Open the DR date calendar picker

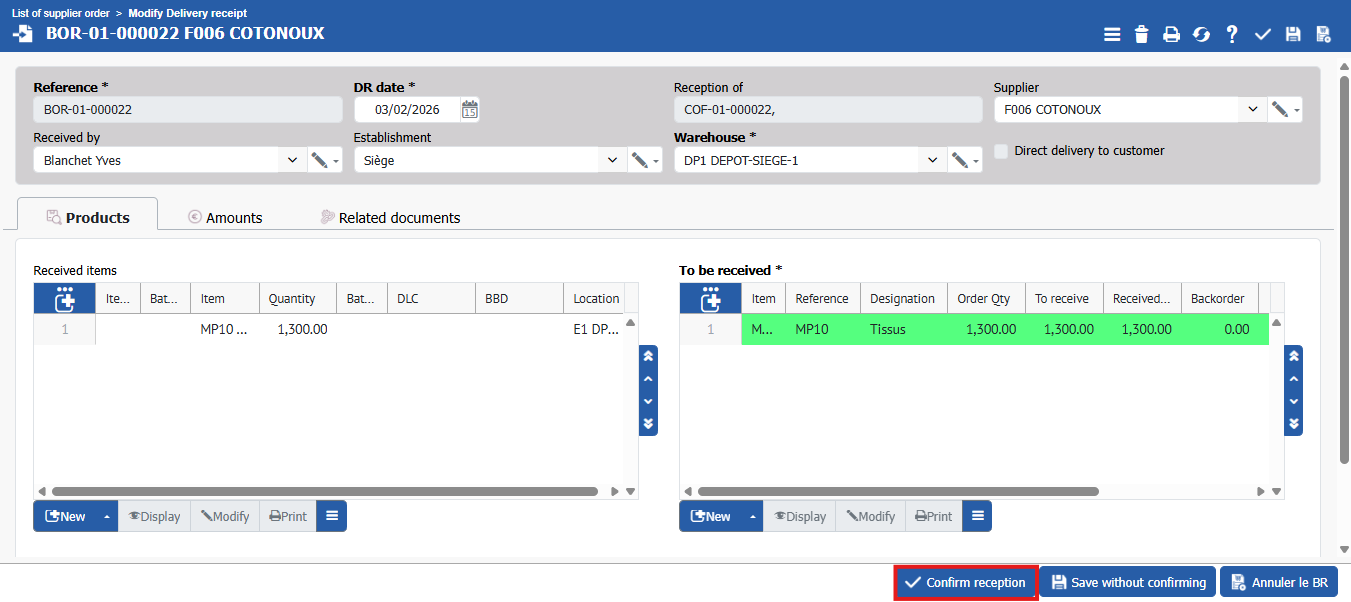pos(469,110)
